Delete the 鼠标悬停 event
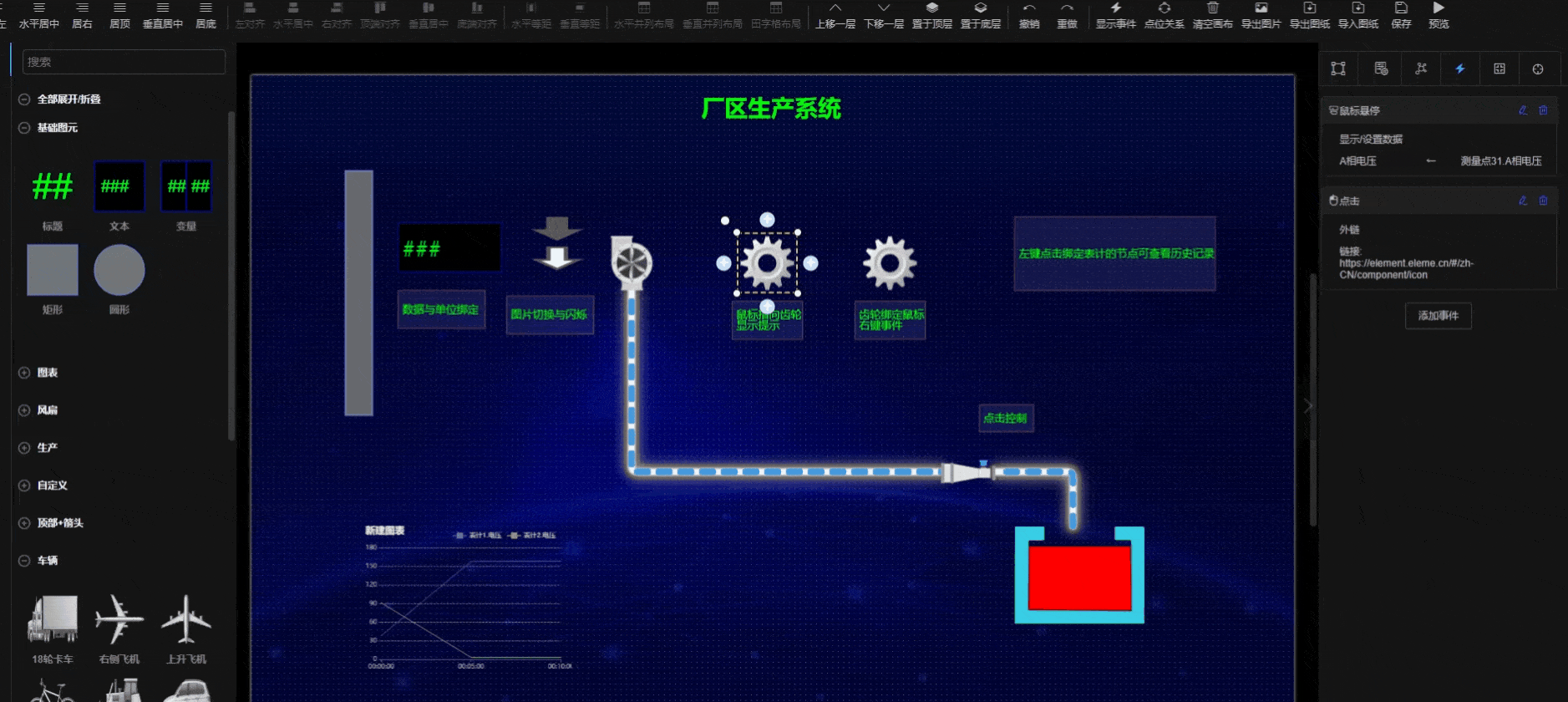Image resolution: width=1568 pixels, height=702 pixels. point(1543,110)
